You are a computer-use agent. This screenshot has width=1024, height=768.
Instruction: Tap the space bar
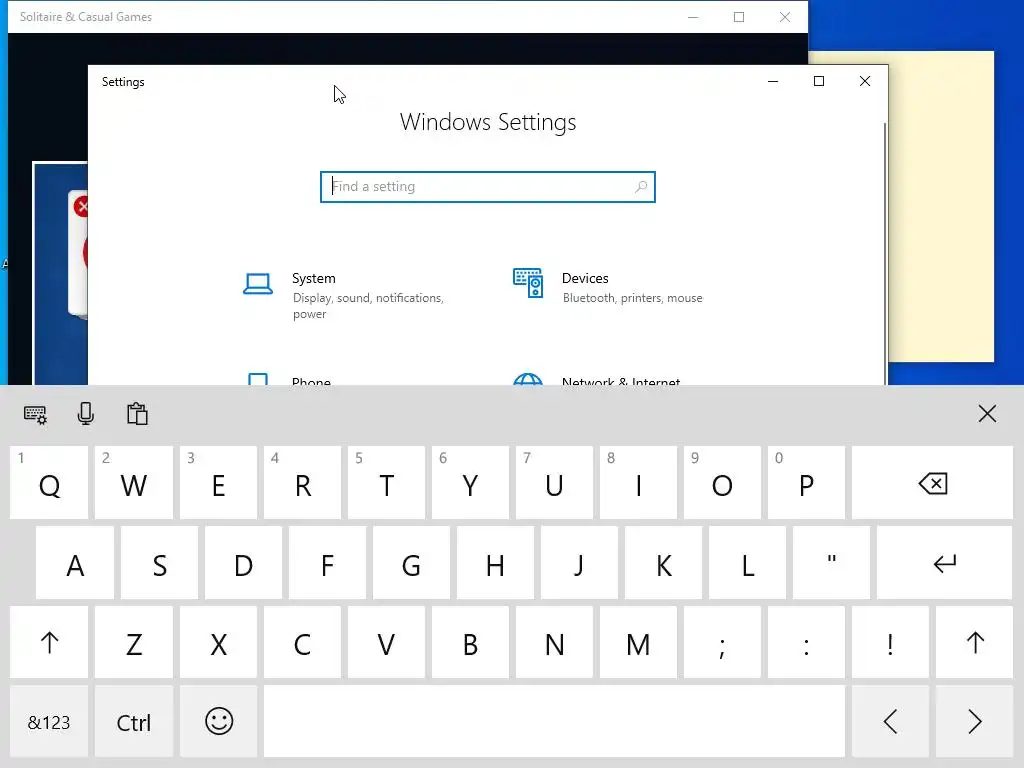point(554,722)
